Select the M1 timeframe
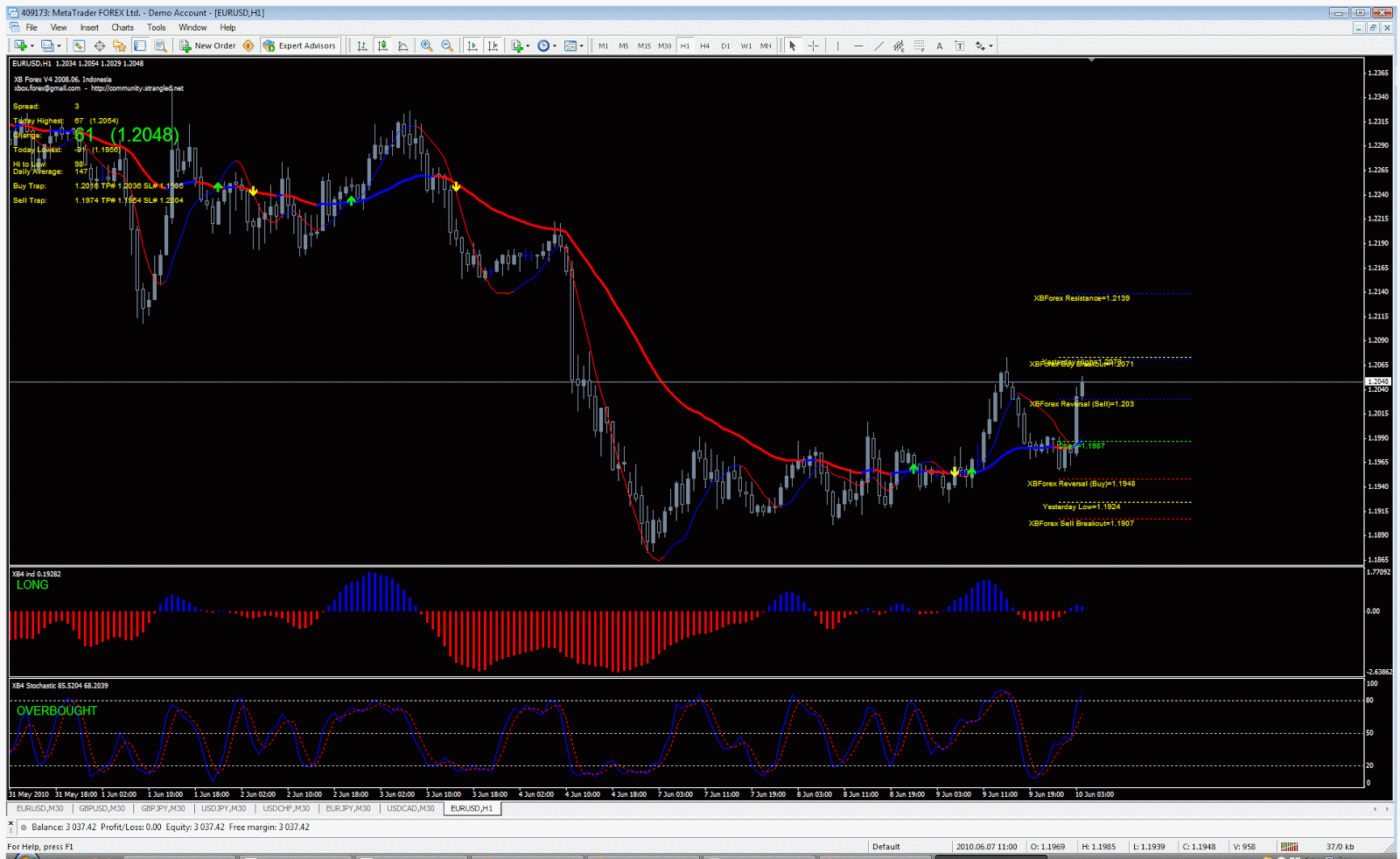 [x=603, y=45]
